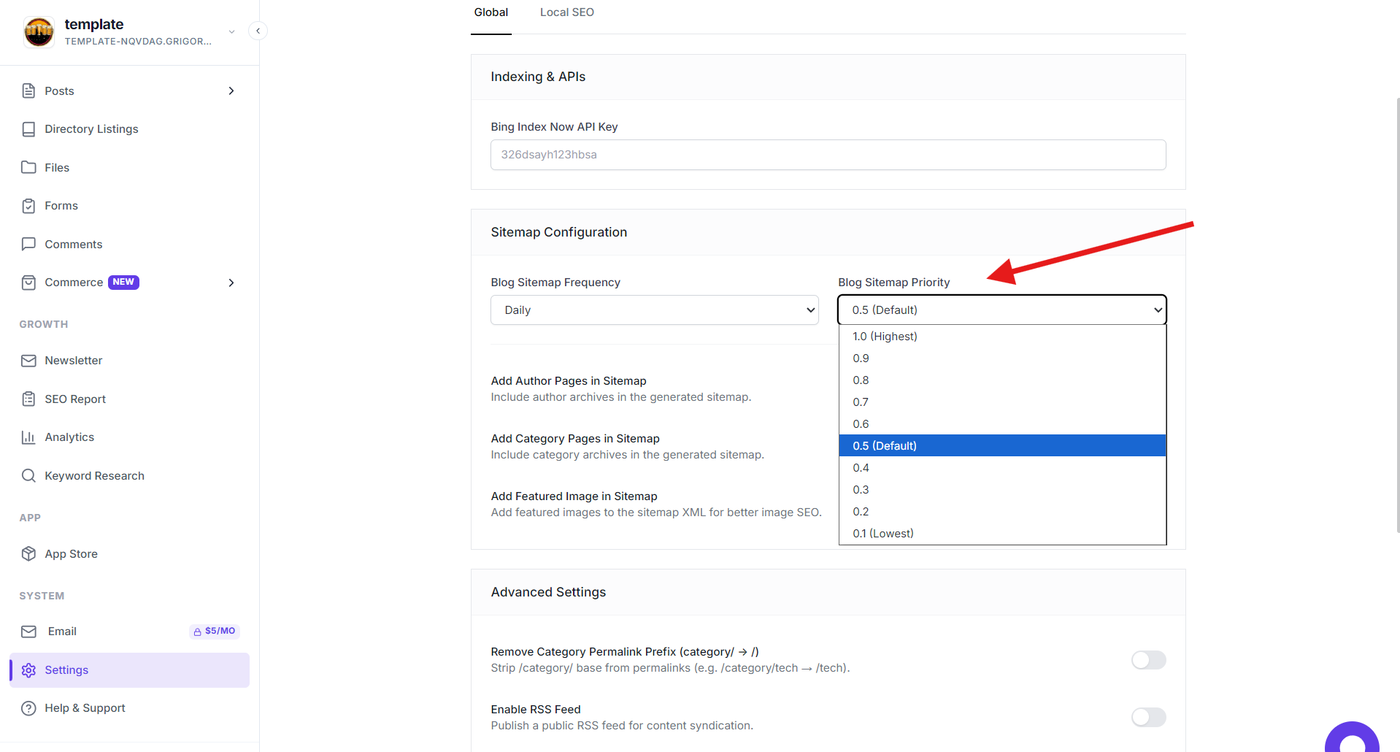Open Keyword Research via the magnifier icon
Screen dimensions: 1400x752
point(28,476)
